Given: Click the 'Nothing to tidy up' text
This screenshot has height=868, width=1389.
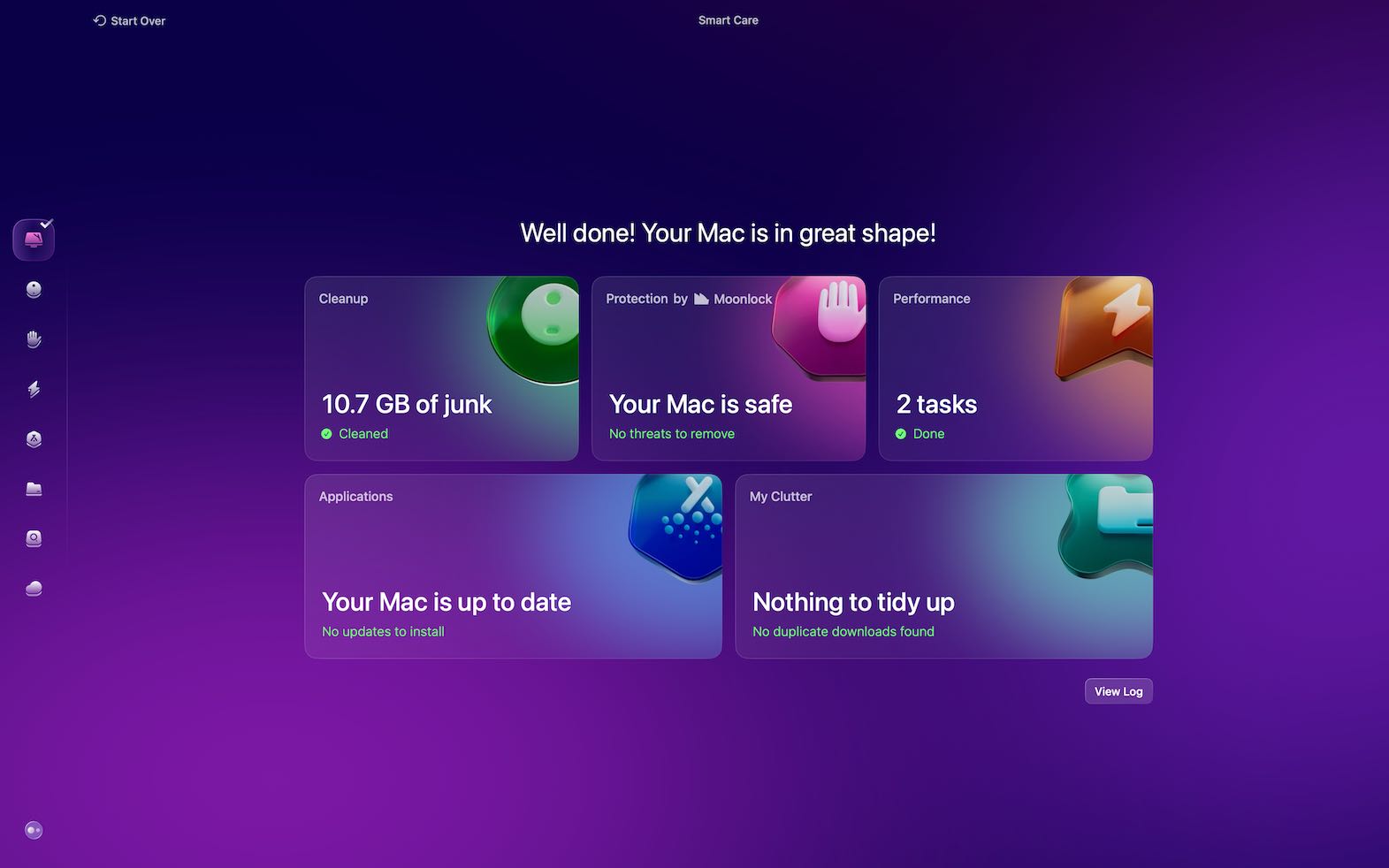Looking at the screenshot, I should click(853, 602).
